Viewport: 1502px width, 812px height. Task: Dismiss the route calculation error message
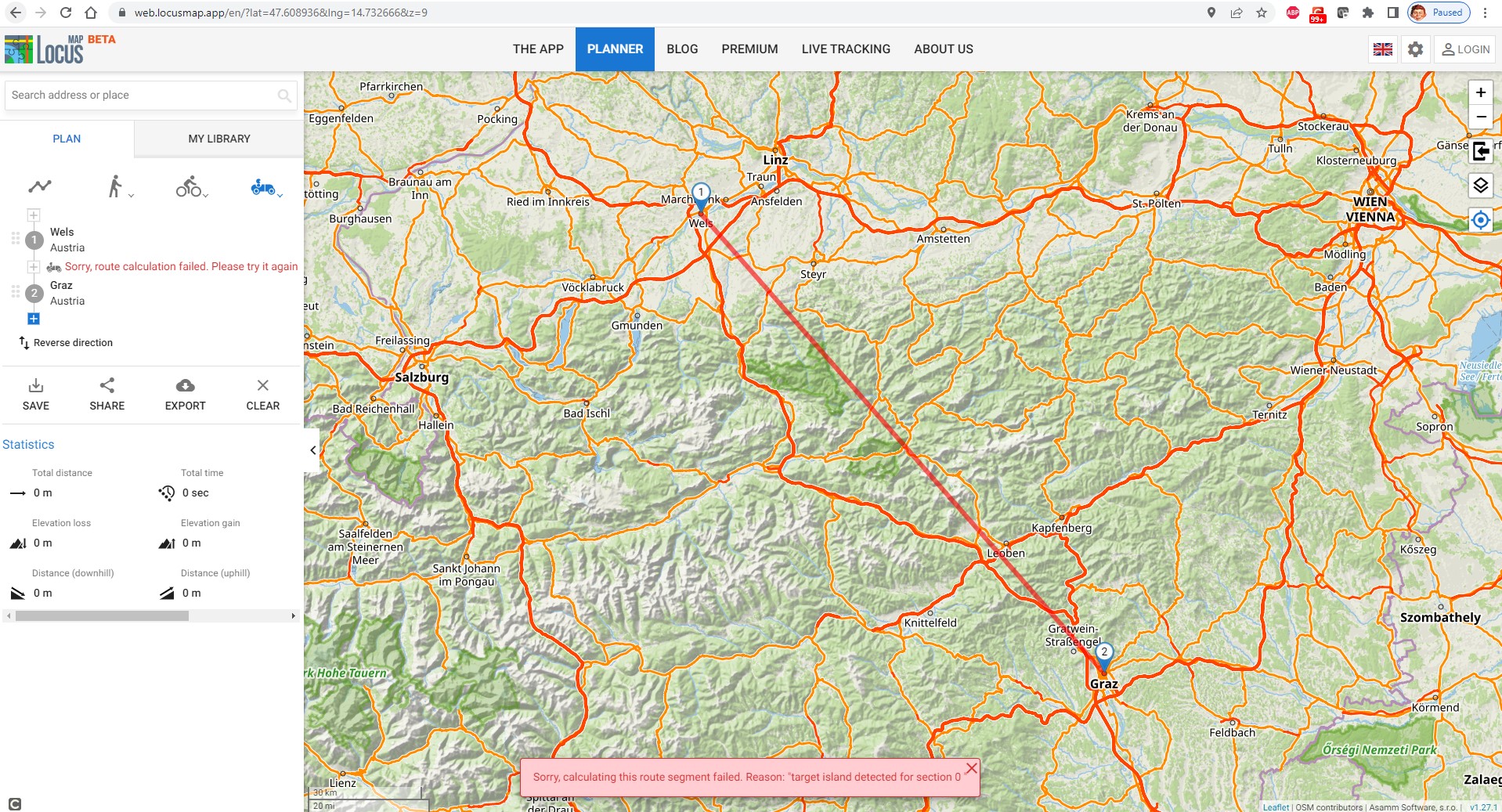(x=971, y=768)
